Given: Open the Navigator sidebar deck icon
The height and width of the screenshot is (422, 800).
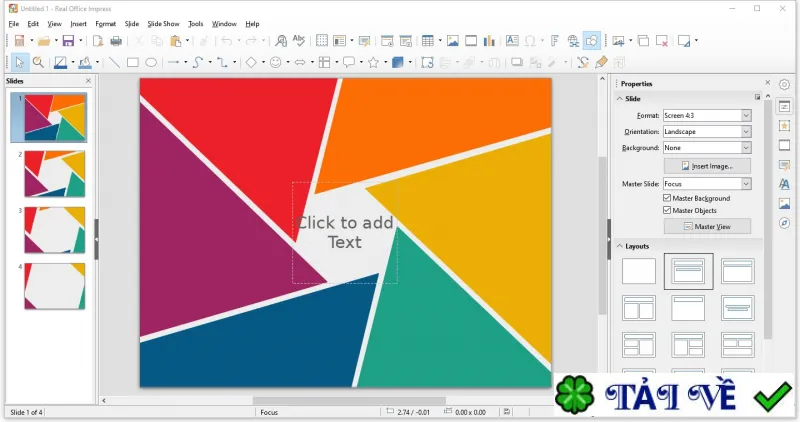Looking at the screenshot, I should (784, 223).
